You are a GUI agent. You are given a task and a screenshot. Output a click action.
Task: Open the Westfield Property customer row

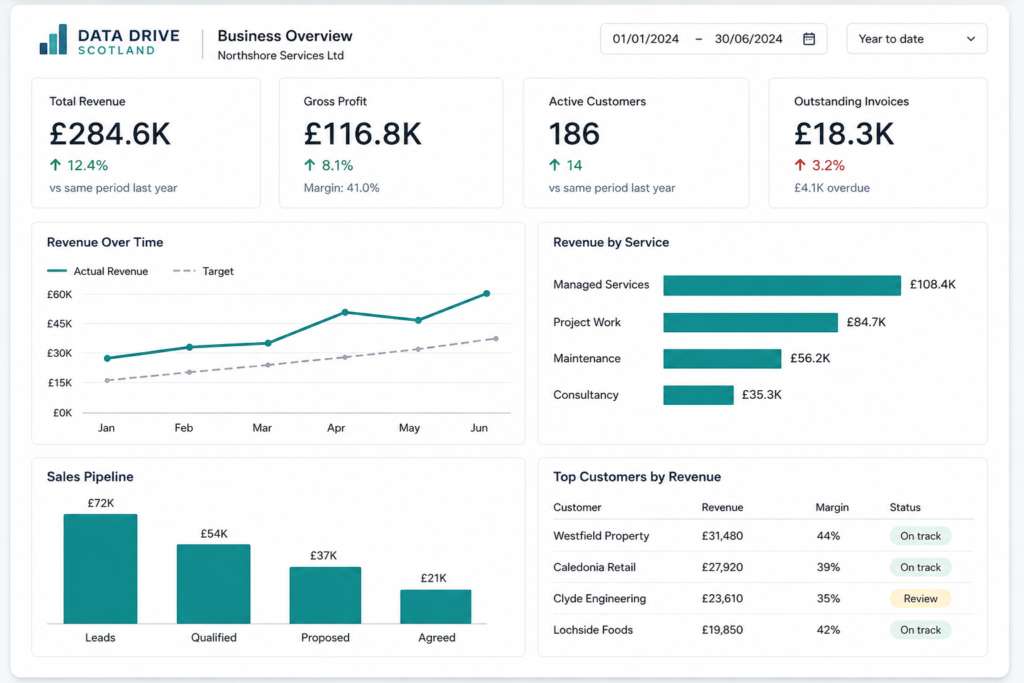point(763,536)
